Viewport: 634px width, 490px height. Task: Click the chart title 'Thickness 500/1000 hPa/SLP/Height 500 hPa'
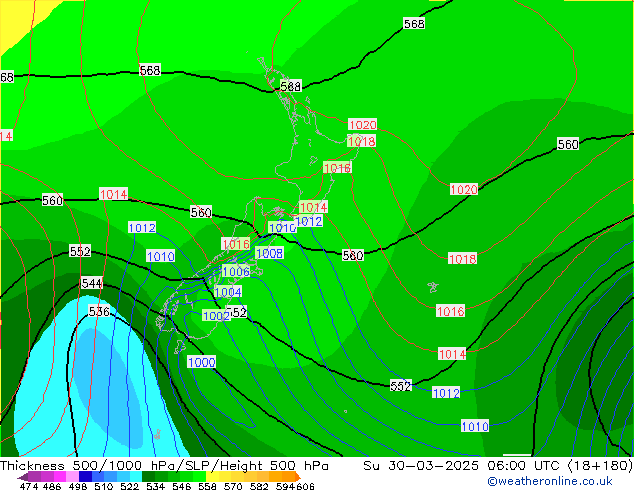[164, 466]
